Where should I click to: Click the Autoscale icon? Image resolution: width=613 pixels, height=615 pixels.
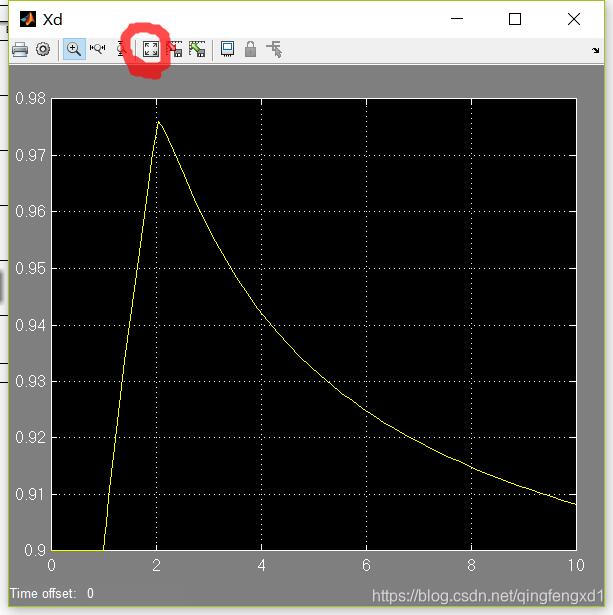point(151,49)
